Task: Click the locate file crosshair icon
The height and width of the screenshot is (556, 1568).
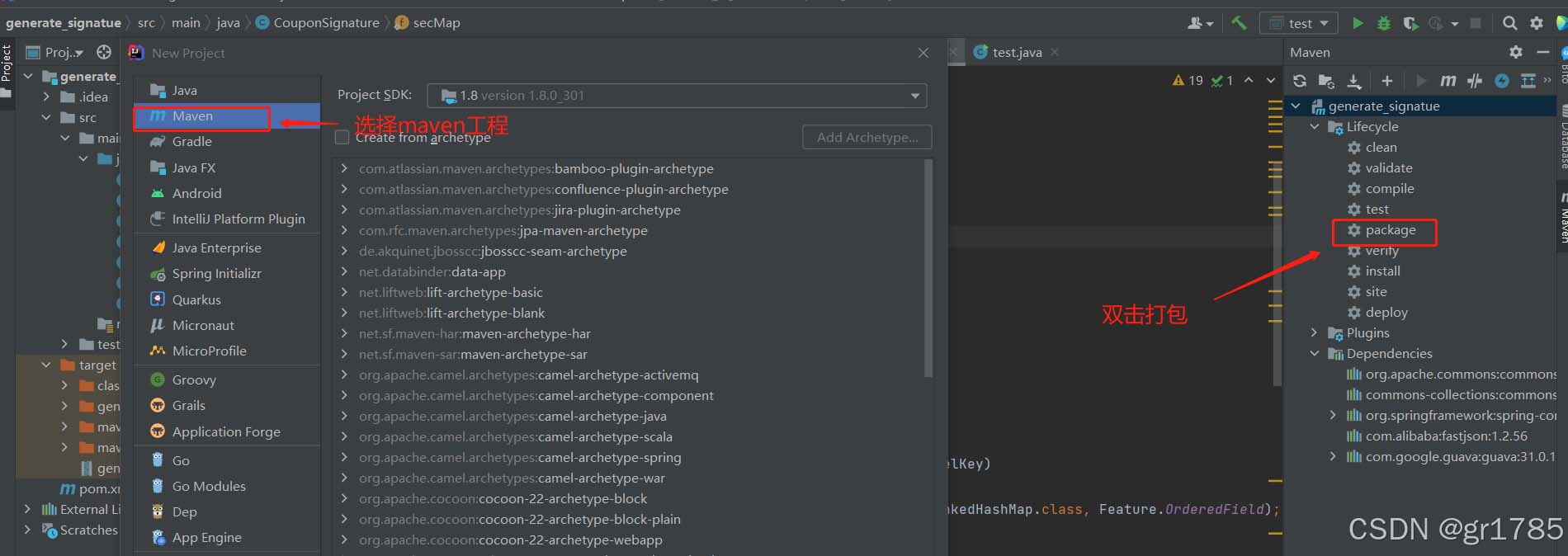Action: click(x=104, y=52)
